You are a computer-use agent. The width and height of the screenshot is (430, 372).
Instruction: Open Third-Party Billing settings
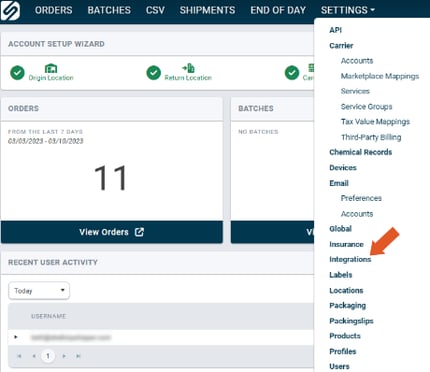371,137
